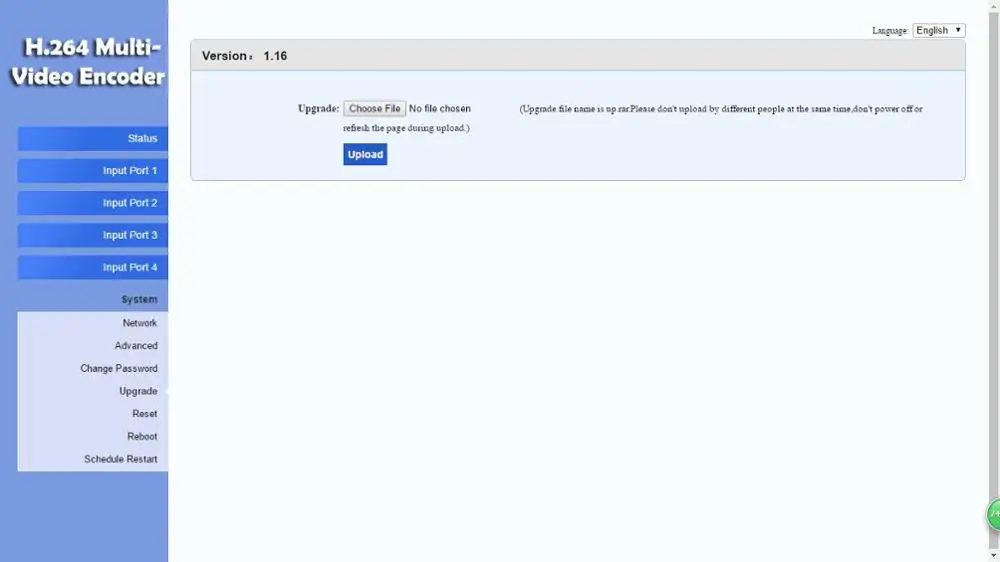Open Input Port 4 settings

[x=92, y=267]
